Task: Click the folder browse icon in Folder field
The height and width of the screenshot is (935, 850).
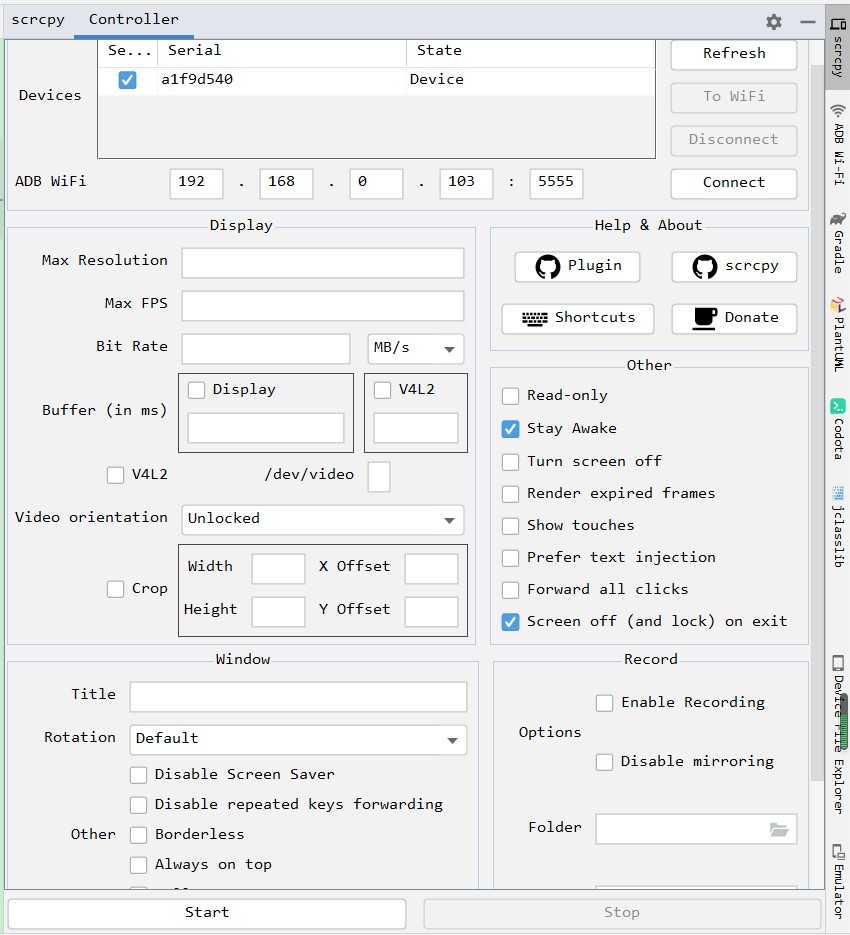Action: (x=778, y=829)
